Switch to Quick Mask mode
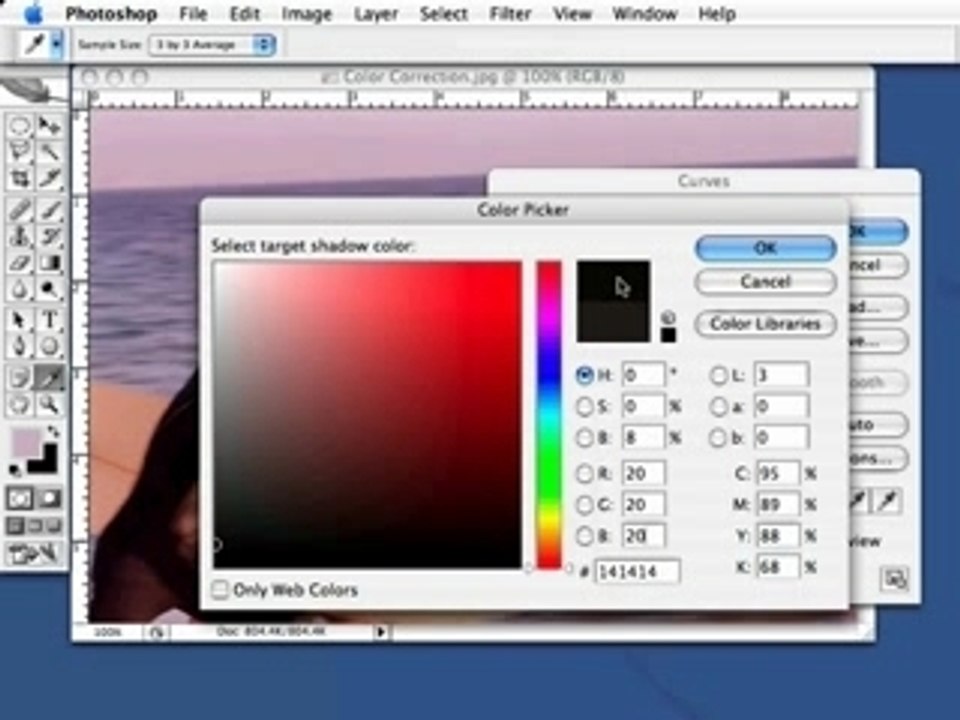Image resolution: width=960 pixels, height=720 pixels. (x=49, y=498)
